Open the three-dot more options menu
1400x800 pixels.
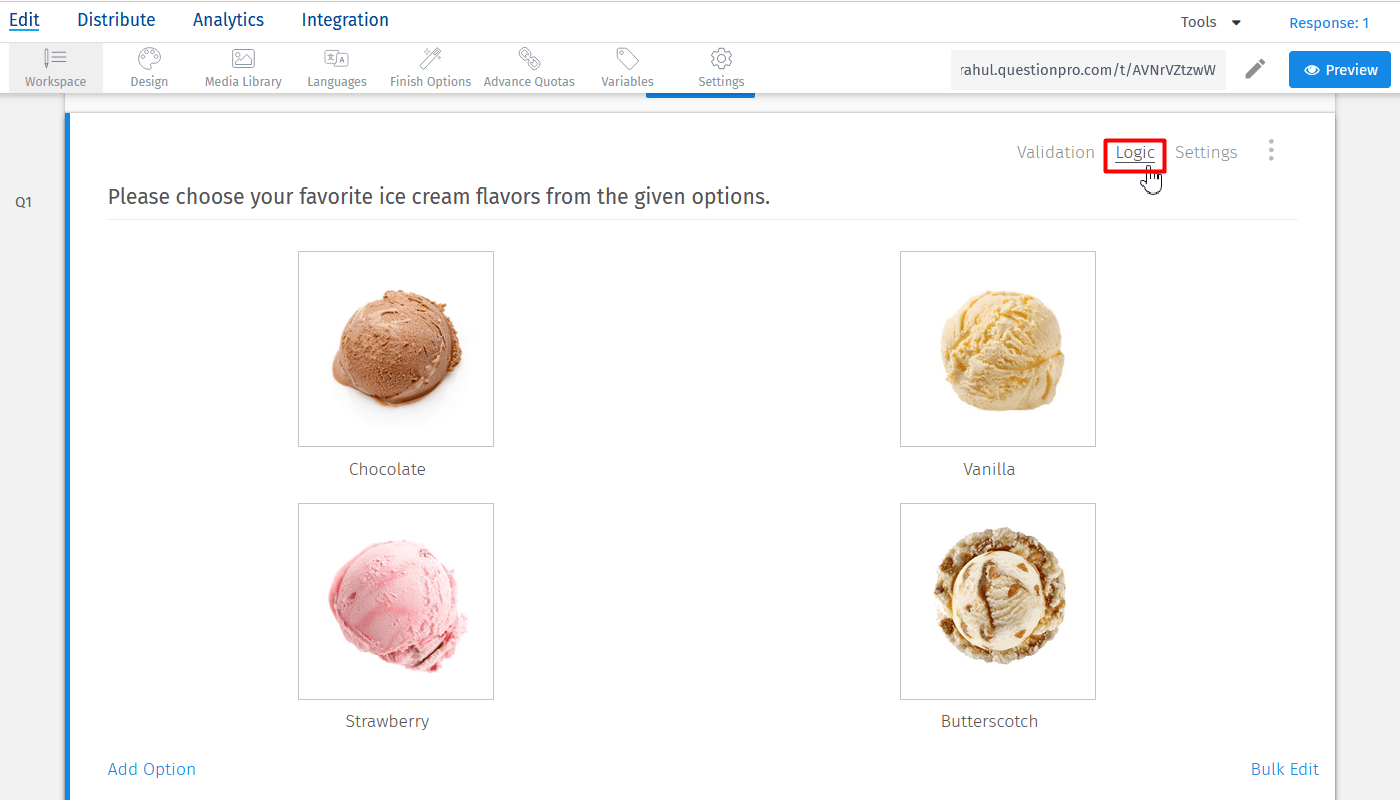point(1271,150)
